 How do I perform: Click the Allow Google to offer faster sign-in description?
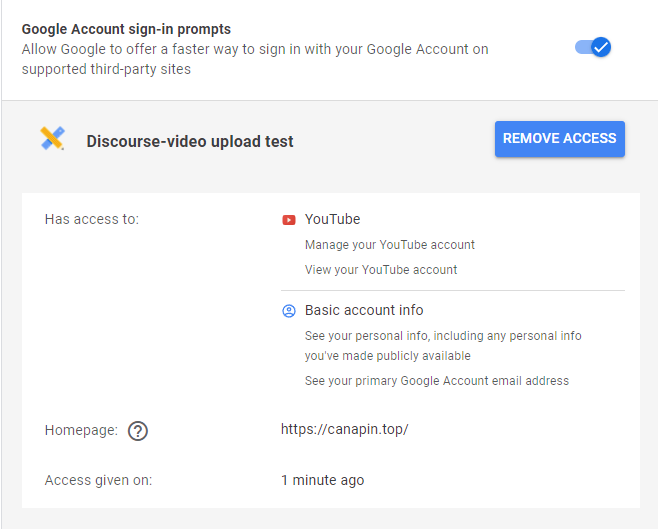255,59
